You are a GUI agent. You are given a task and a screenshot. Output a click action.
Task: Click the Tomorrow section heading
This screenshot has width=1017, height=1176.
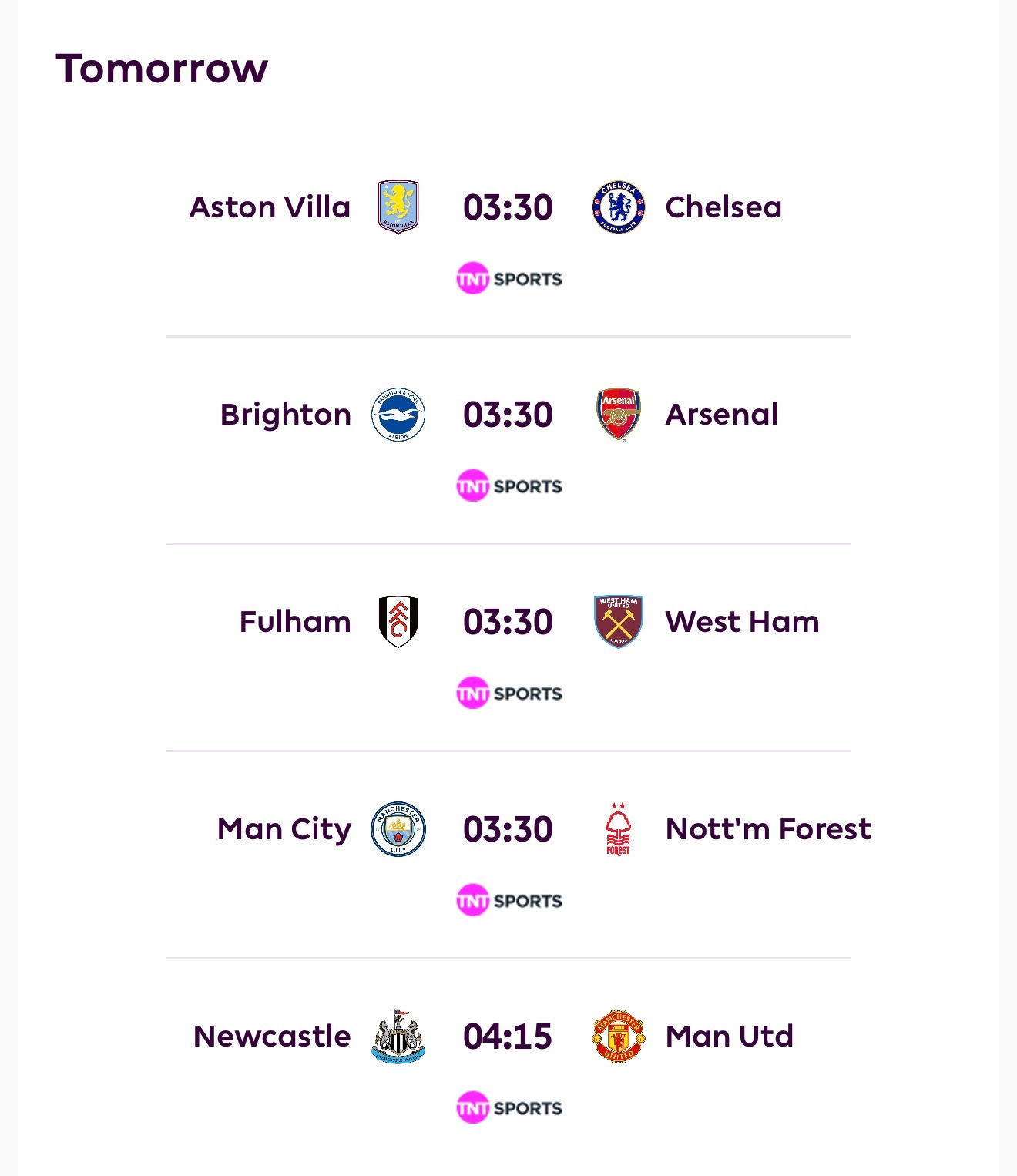(x=162, y=69)
